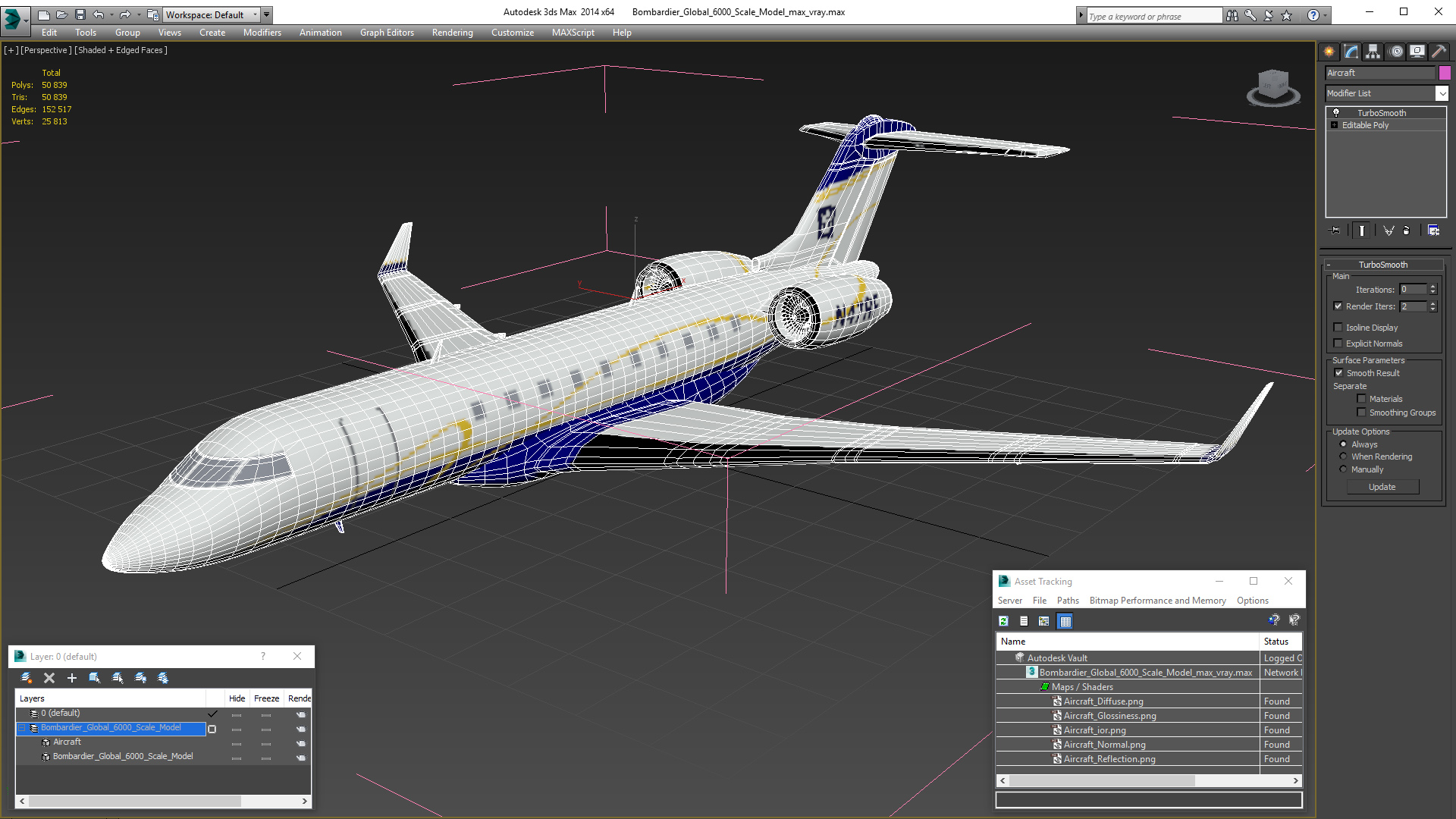Screen dimensions: 1456x819
Task: Open Paths menu in Asset Tracking
Action: coord(1068,601)
